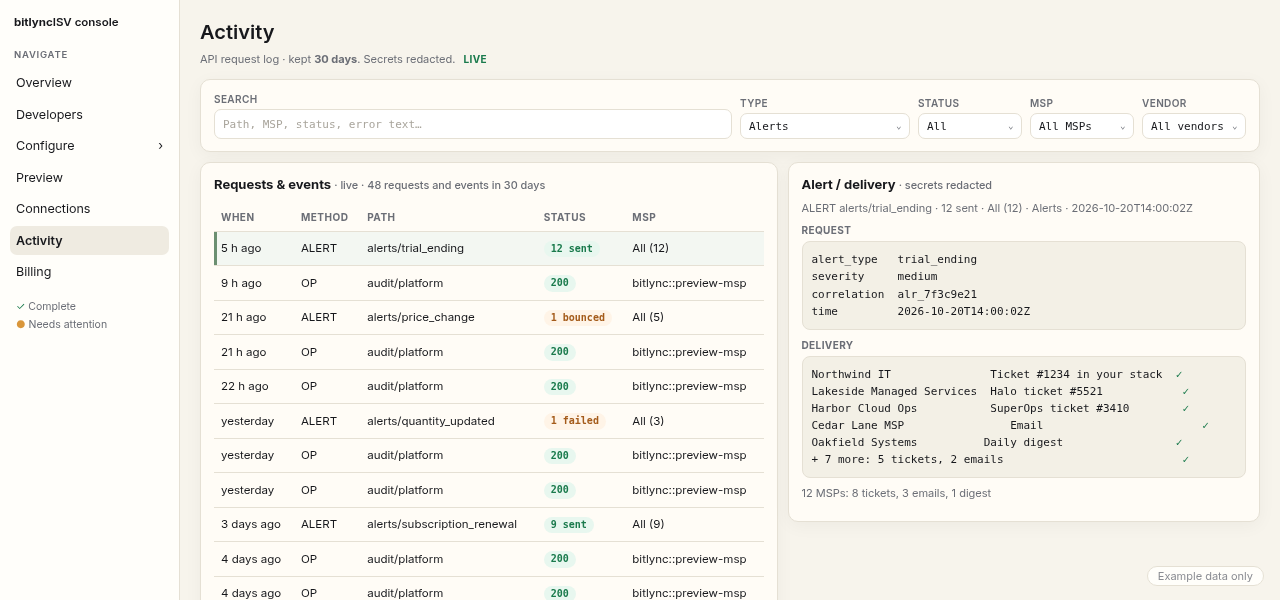Click the '+ 7 more' delivery summary line
Viewport: 1280px width, 600px height.
click(x=1000, y=459)
